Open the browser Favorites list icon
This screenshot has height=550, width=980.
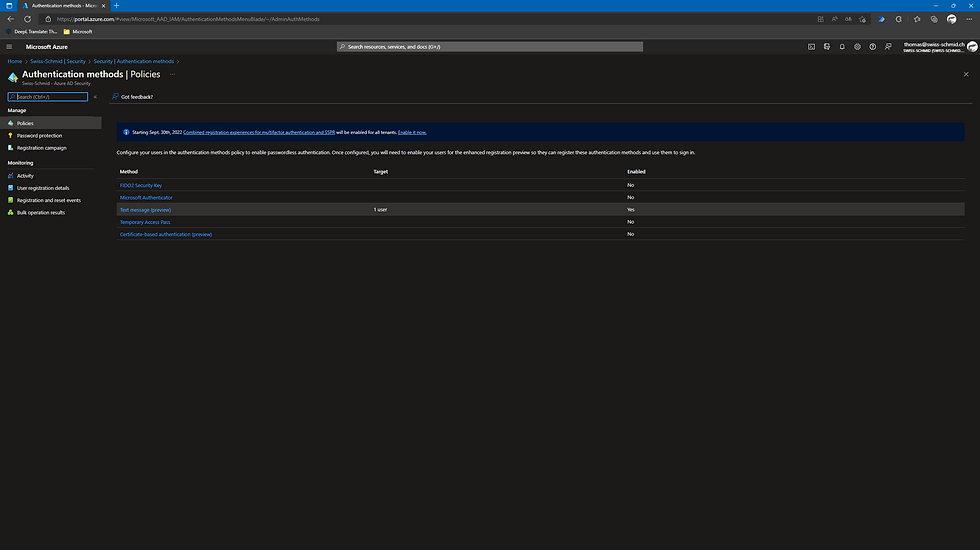click(917, 19)
